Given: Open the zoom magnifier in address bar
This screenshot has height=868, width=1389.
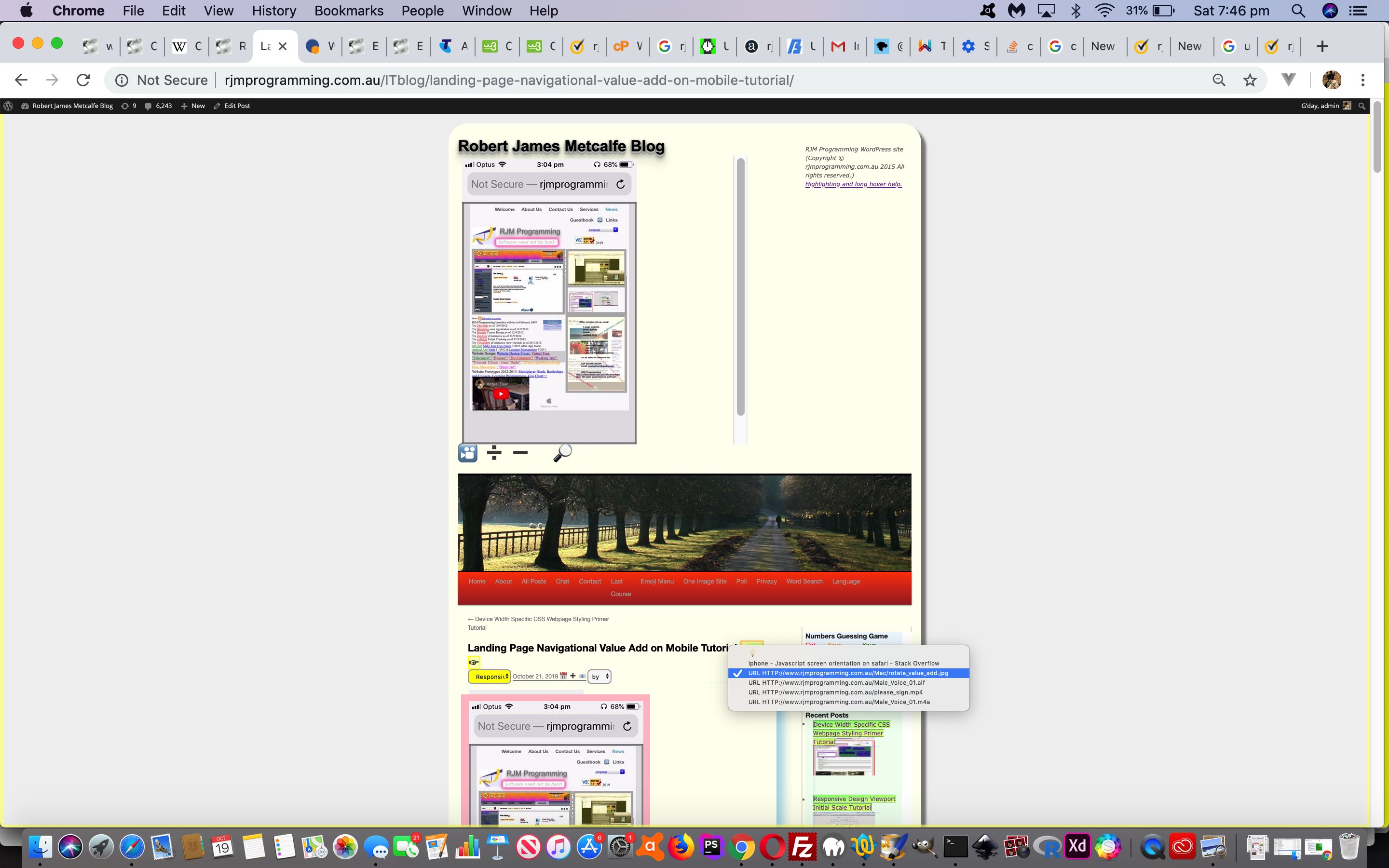Looking at the screenshot, I should click(x=1219, y=80).
